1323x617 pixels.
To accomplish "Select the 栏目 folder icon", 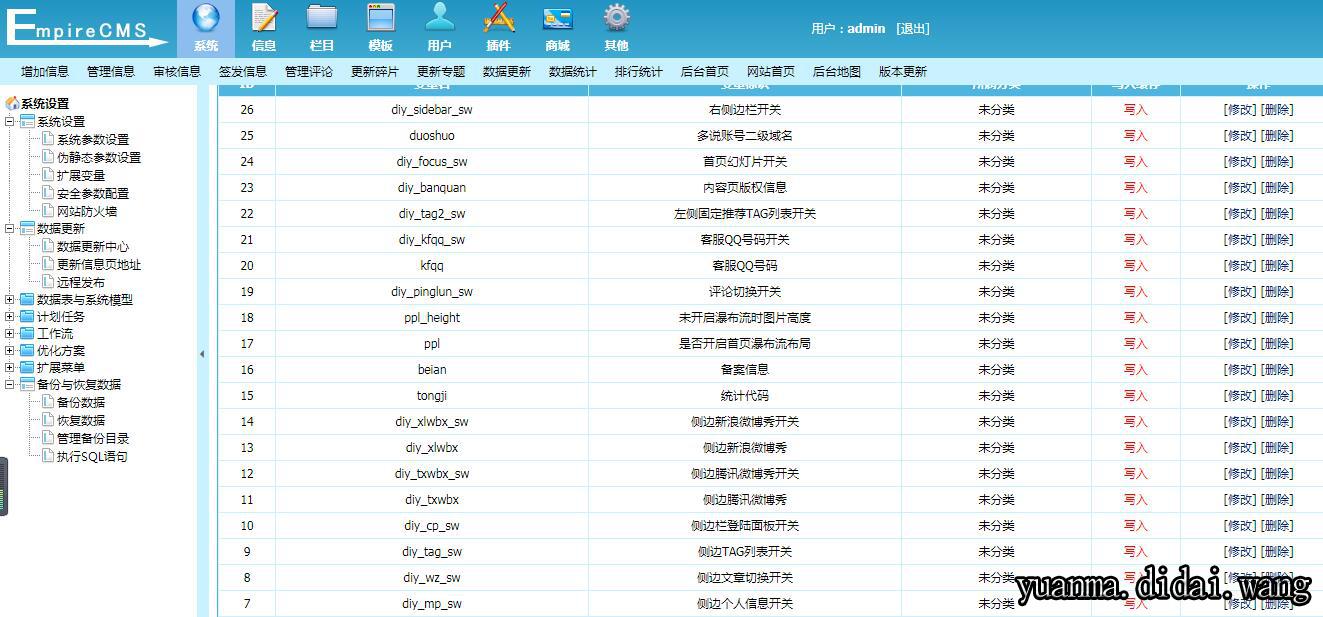I will point(322,19).
